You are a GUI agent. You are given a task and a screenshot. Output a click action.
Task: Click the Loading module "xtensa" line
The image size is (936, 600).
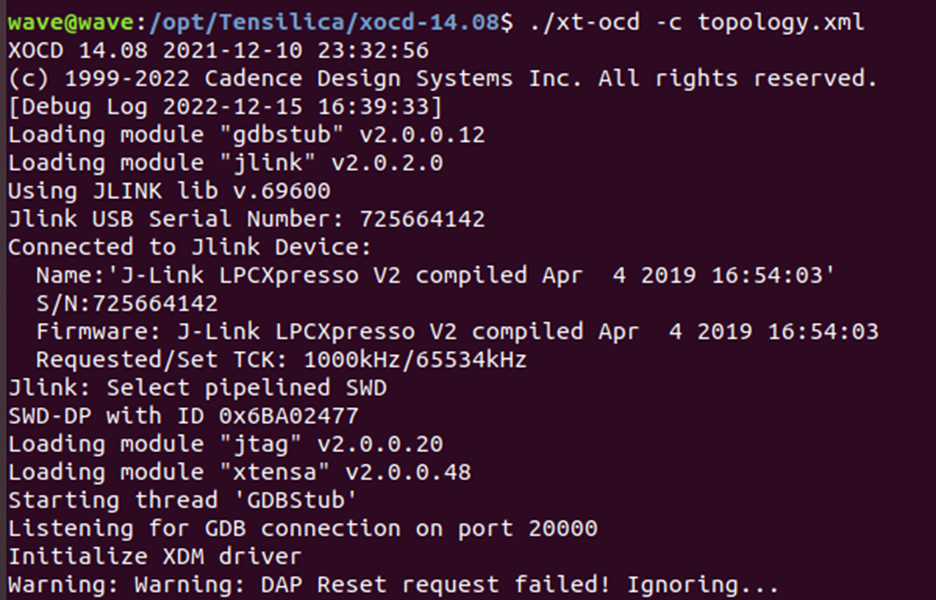239,471
